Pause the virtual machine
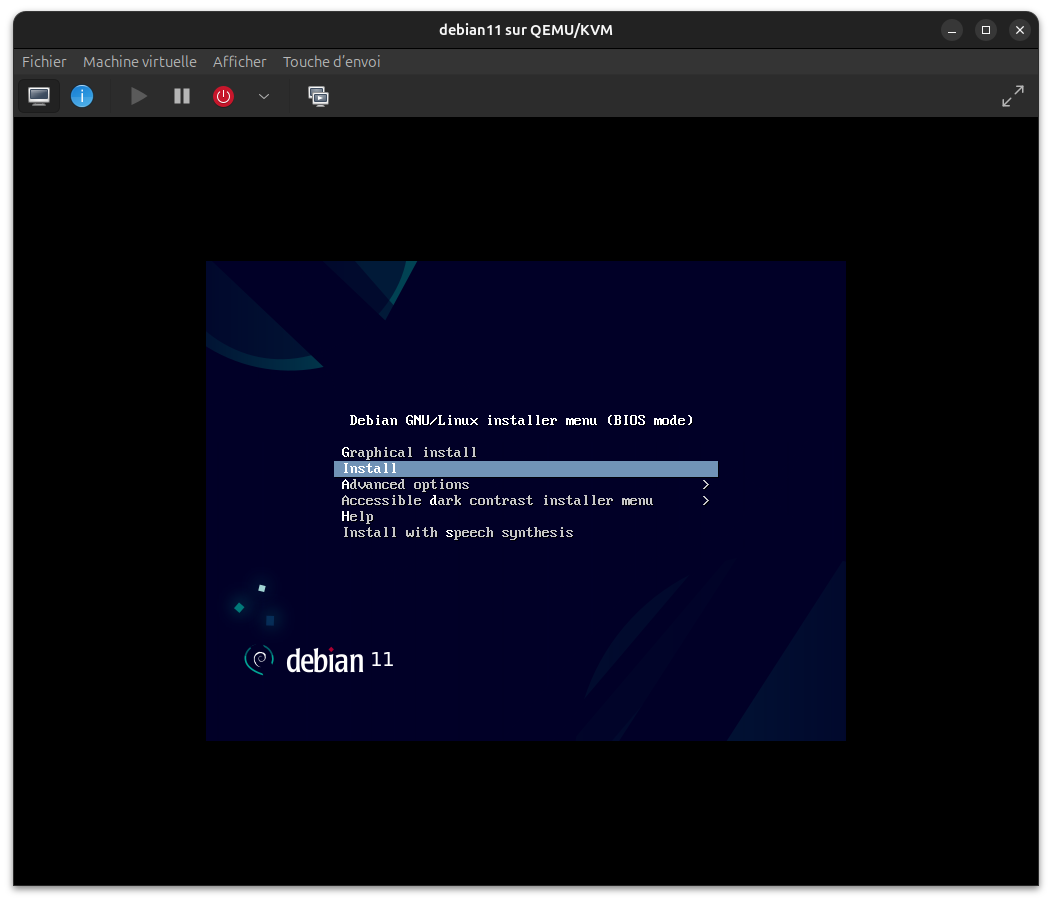The width and height of the screenshot is (1052, 902). (181, 96)
